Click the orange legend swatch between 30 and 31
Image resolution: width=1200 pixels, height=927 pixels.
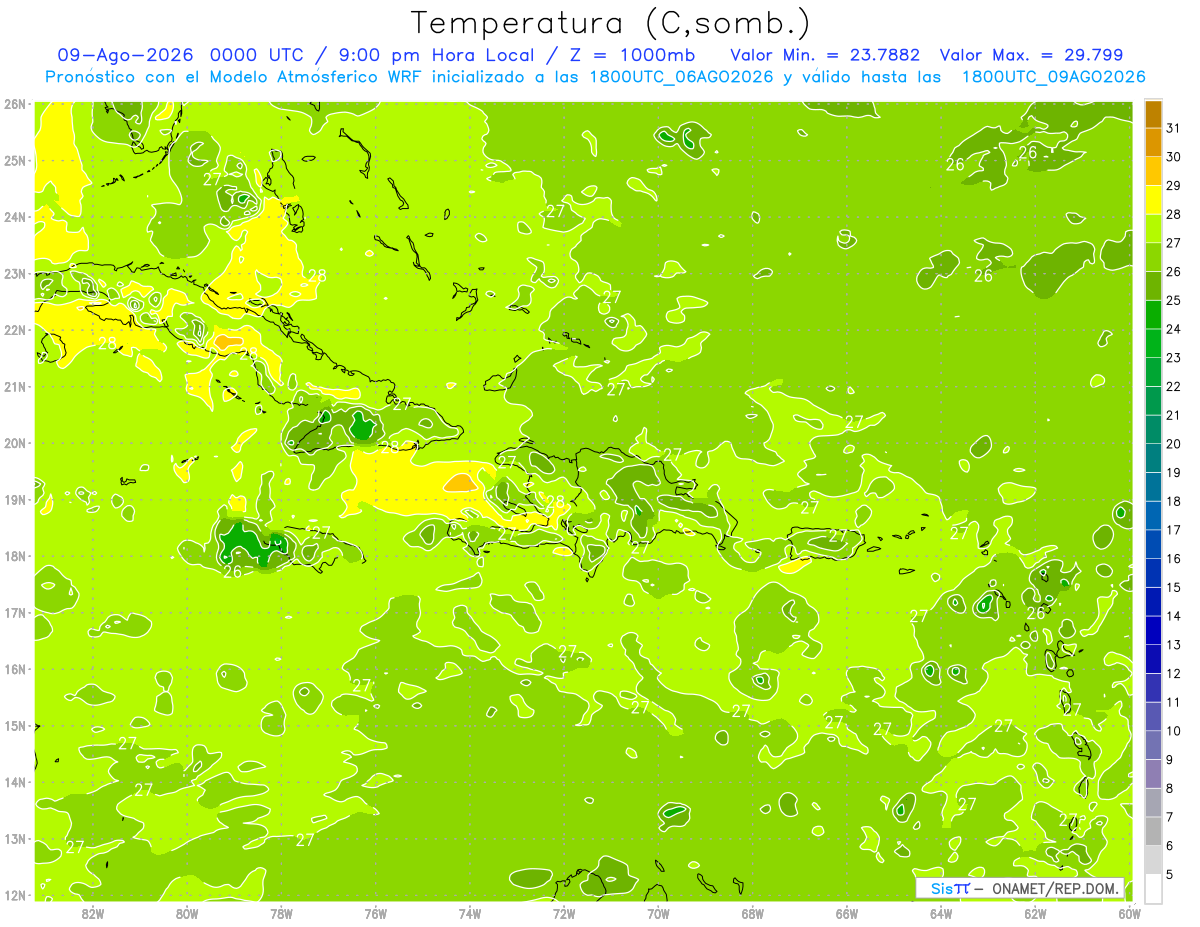pyautogui.click(x=1153, y=142)
